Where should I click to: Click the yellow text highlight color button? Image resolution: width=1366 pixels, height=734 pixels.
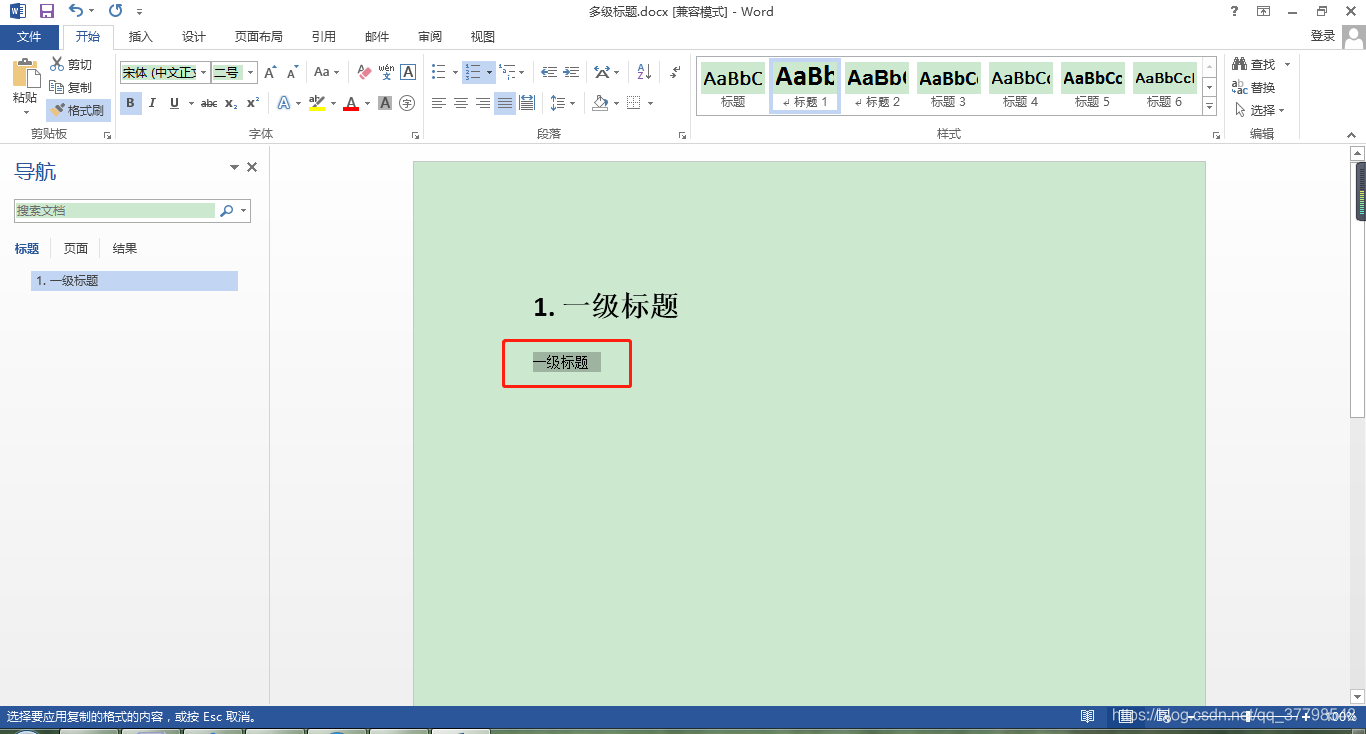(x=317, y=103)
